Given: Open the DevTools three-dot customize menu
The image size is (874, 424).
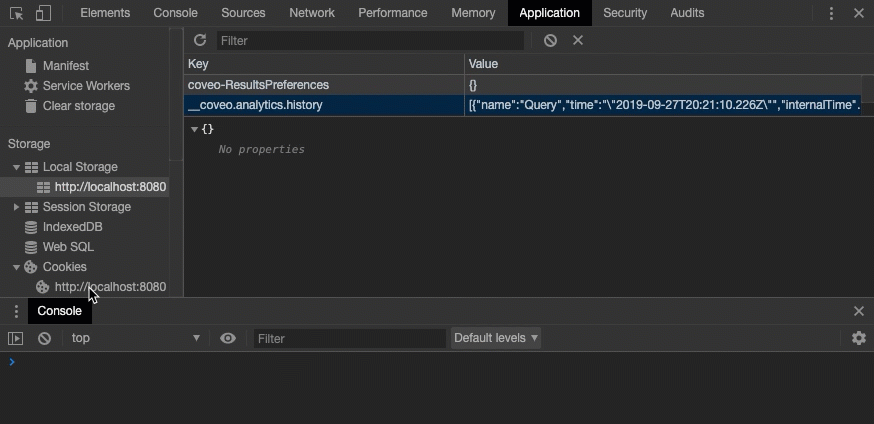Looking at the screenshot, I should coord(831,13).
